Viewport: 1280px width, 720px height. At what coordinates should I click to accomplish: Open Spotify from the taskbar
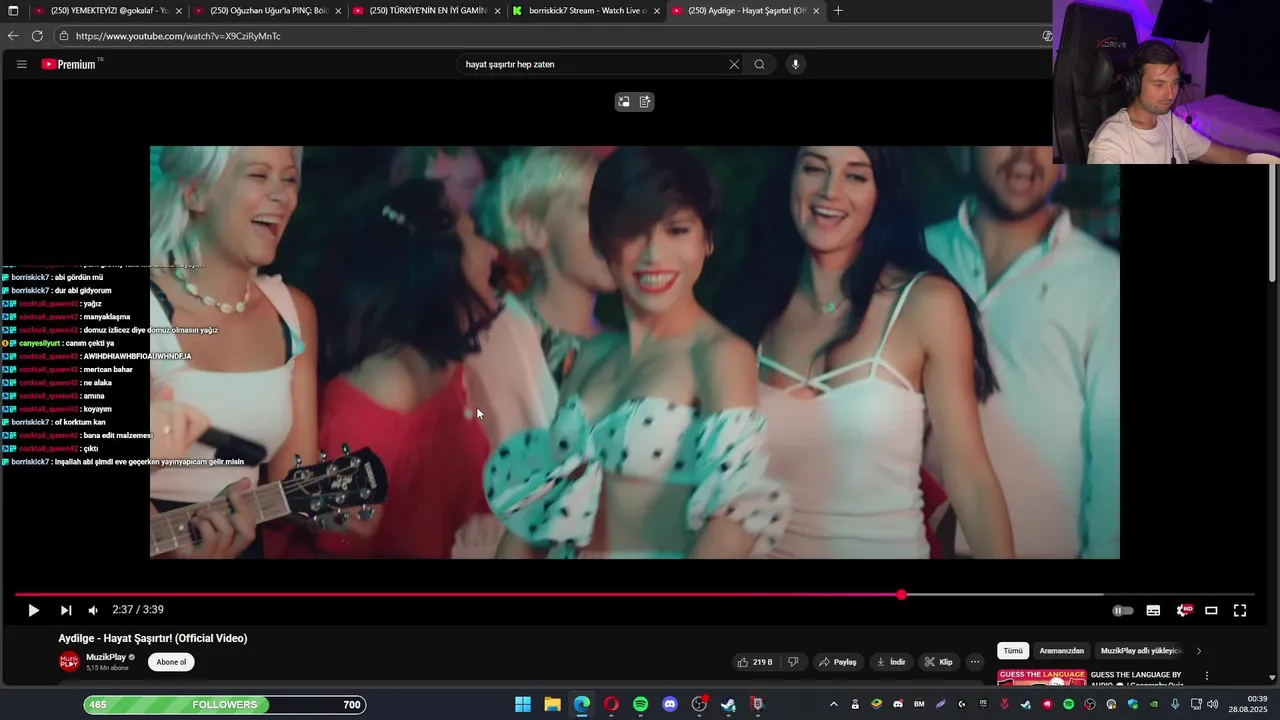tap(640, 705)
